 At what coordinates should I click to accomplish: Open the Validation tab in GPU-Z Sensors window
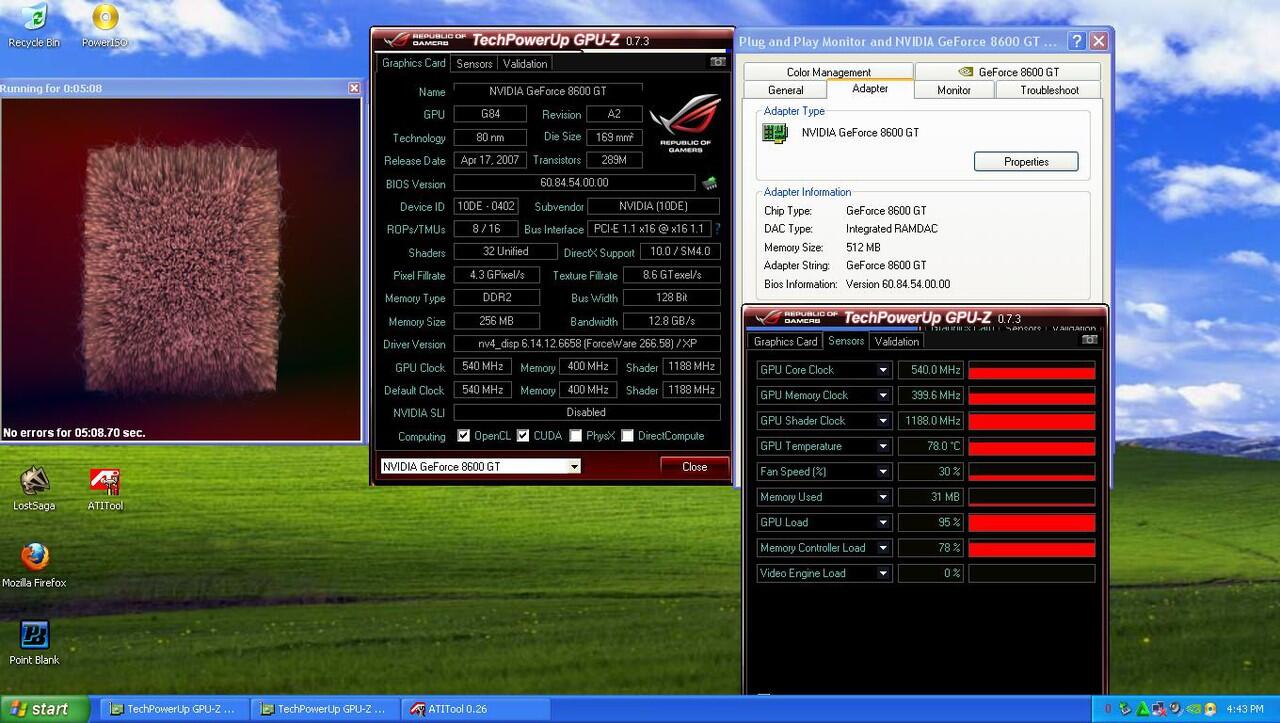[x=896, y=341]
